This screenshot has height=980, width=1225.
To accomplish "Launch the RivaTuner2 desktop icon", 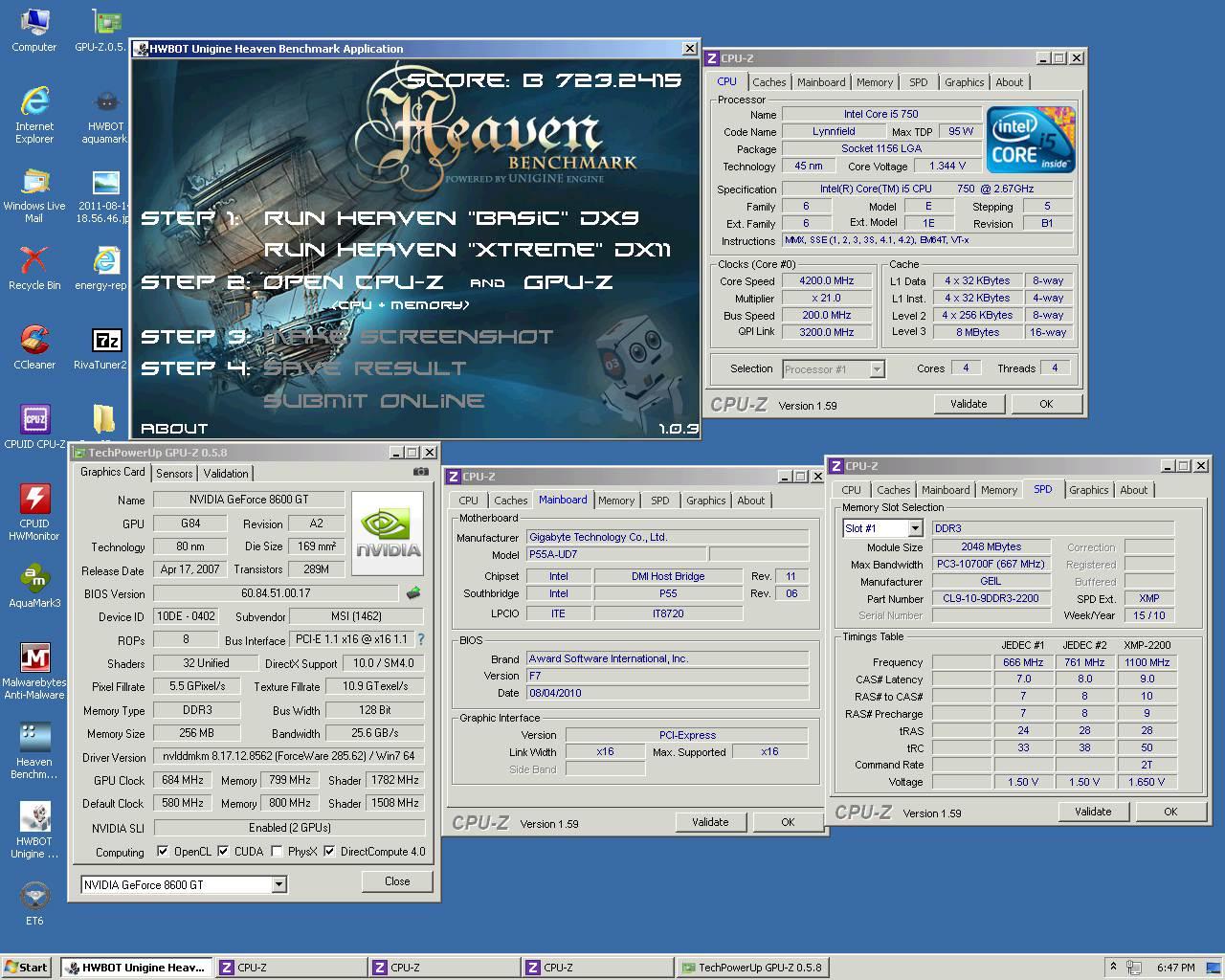I will click(x=103, y=346).
